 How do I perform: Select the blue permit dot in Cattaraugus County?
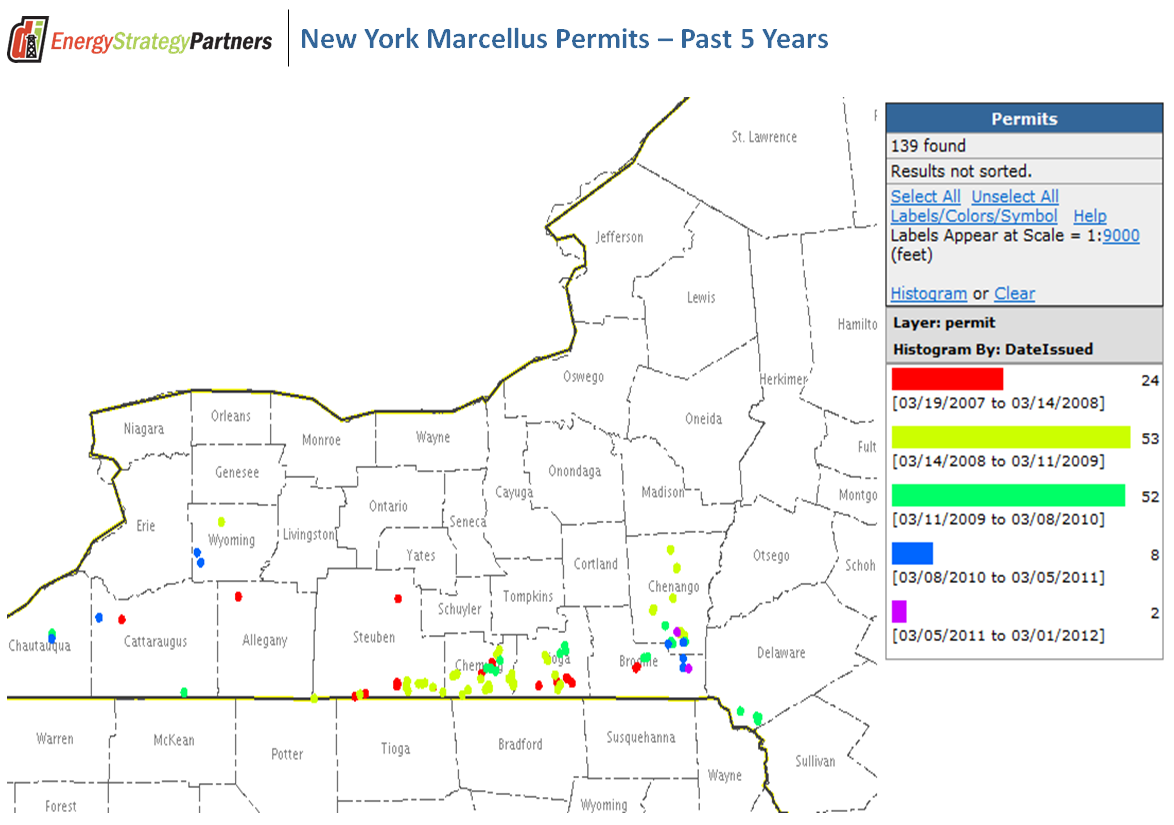98,617
